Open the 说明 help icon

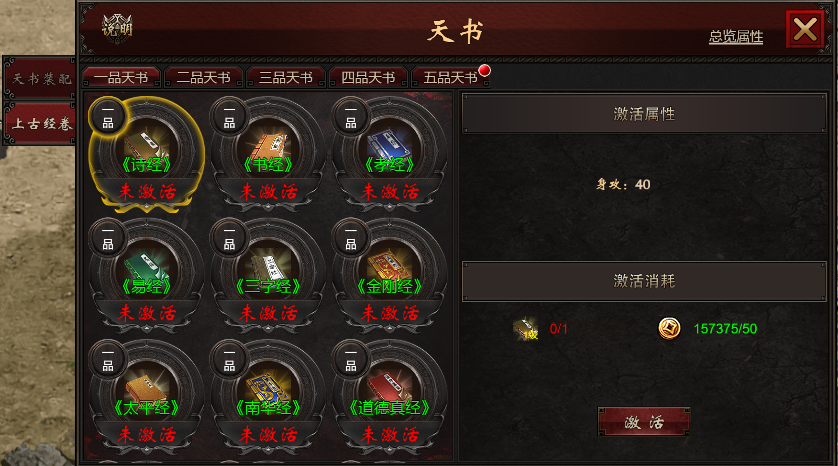click(117, 27)
